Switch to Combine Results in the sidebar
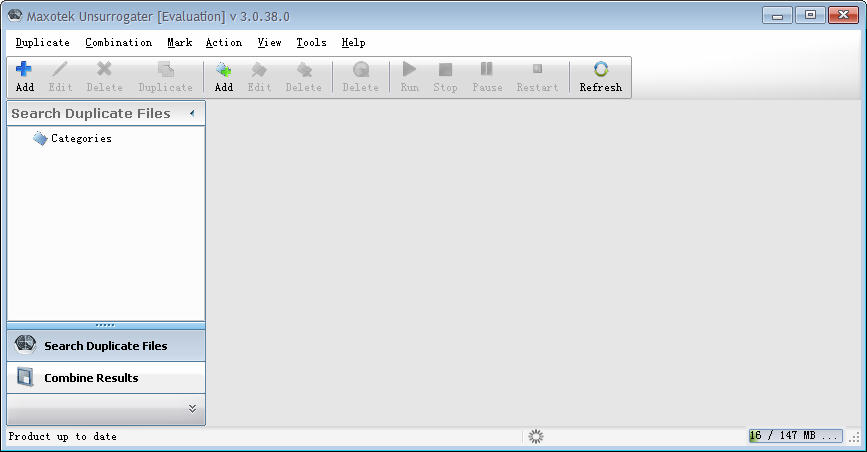This screenshot has width=867, height=452. 91,378
